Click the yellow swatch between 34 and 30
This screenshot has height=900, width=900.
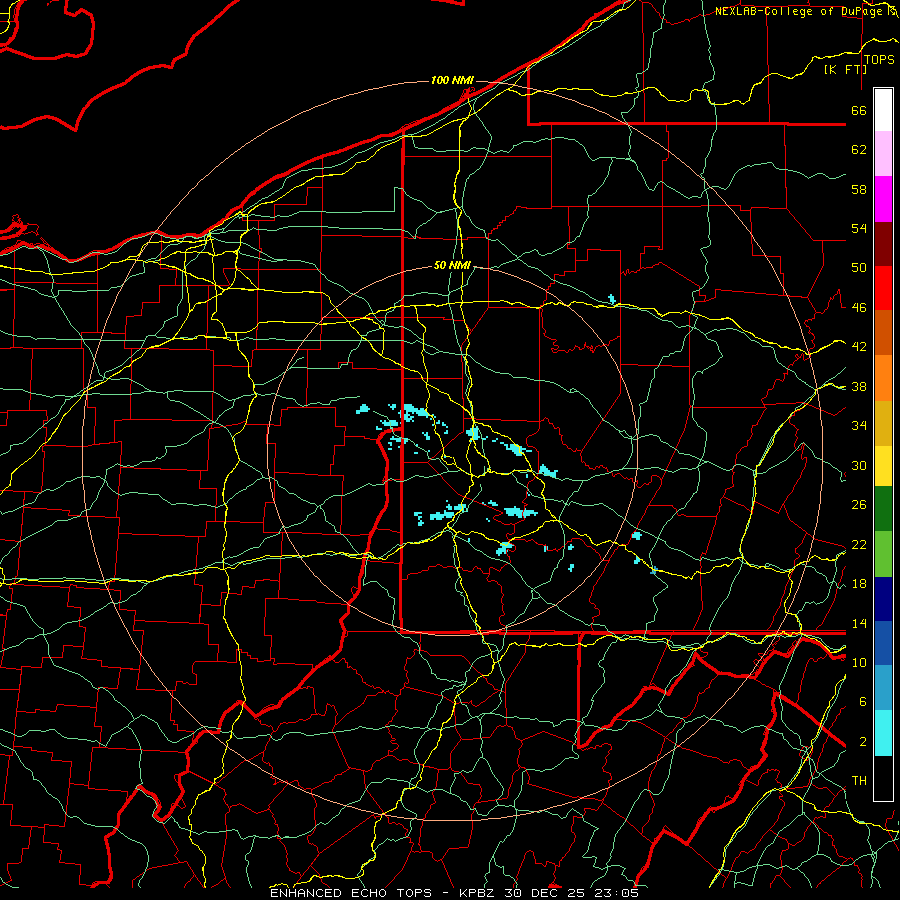[x=883, y=466]
